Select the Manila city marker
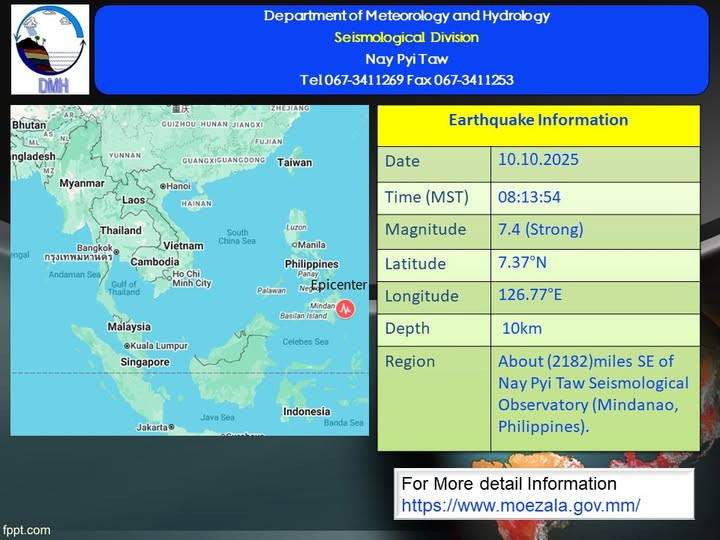720x540 pixels. [295, 245]
